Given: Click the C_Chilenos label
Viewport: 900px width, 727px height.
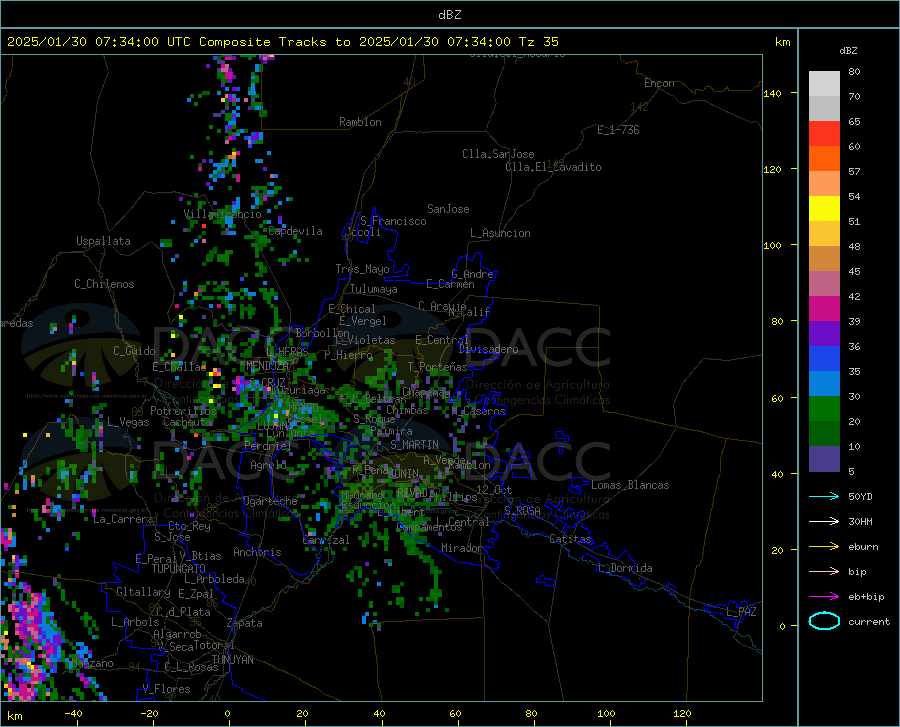Looking at the screenshot, I should tap(104, 284).
